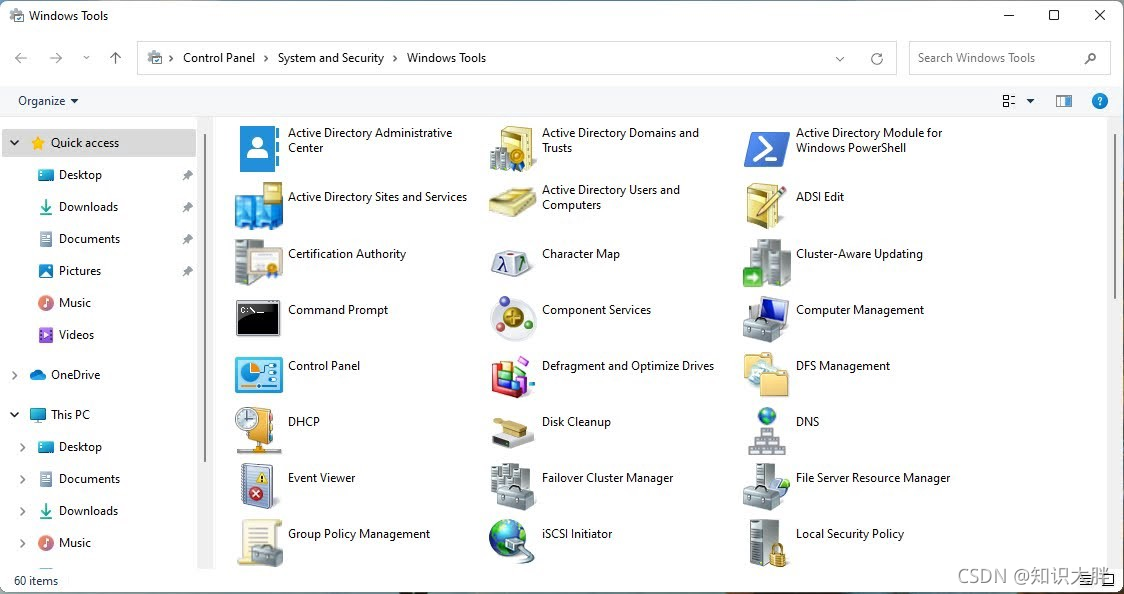Launch Active Directory Module for Windows PowerShell icon
Image resolution: width=1124 pixels, height=594 pixels.
(766, 148)
